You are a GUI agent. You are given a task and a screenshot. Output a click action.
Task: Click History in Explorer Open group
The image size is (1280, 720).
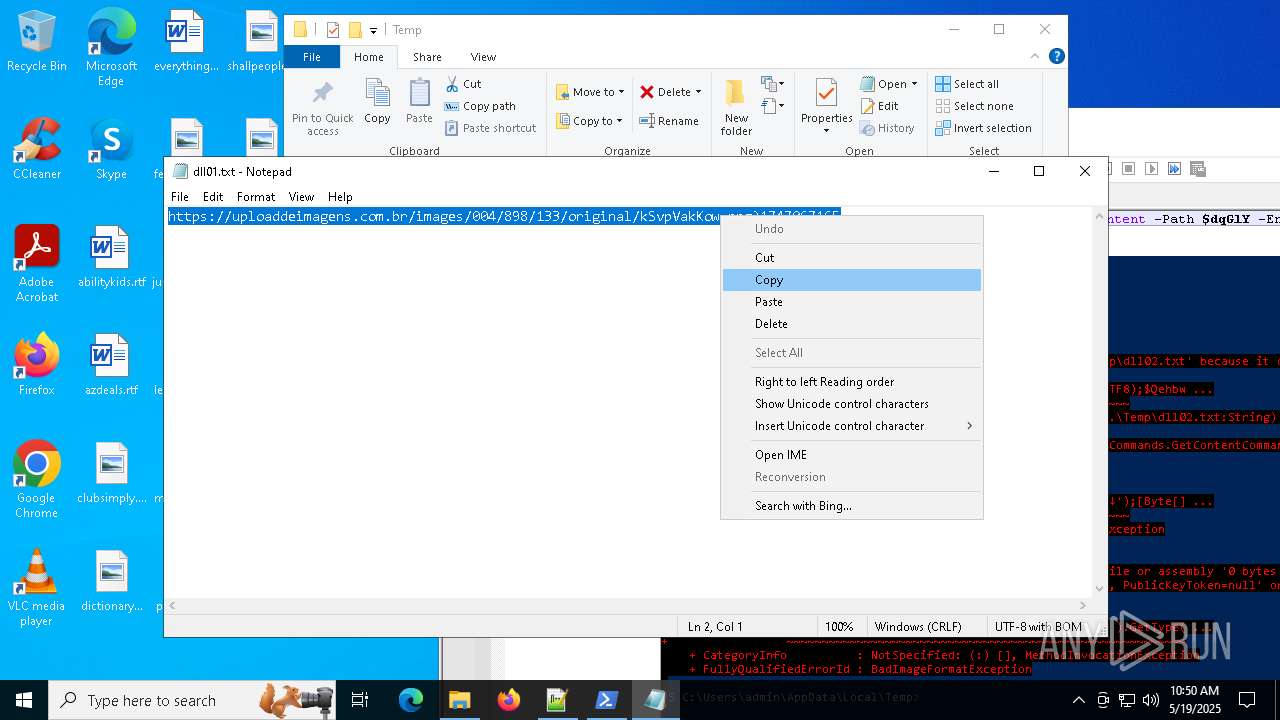(888, 128)
